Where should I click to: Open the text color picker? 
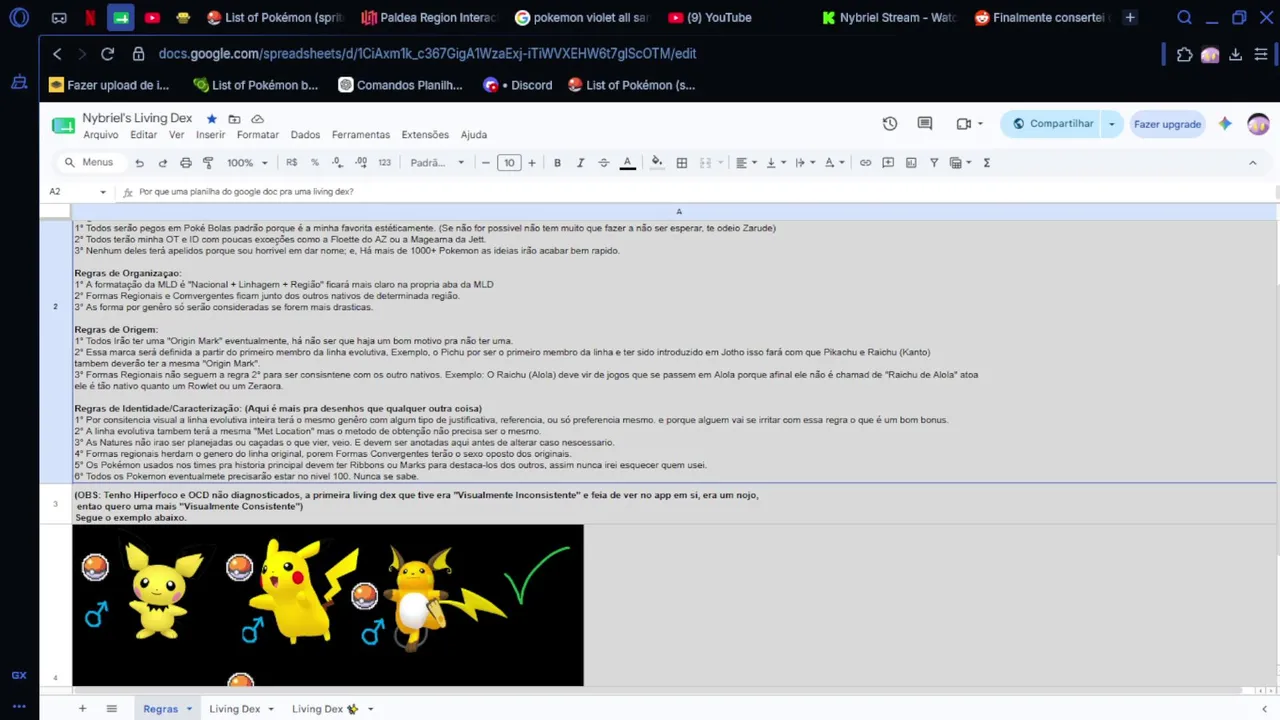[627, 163]
